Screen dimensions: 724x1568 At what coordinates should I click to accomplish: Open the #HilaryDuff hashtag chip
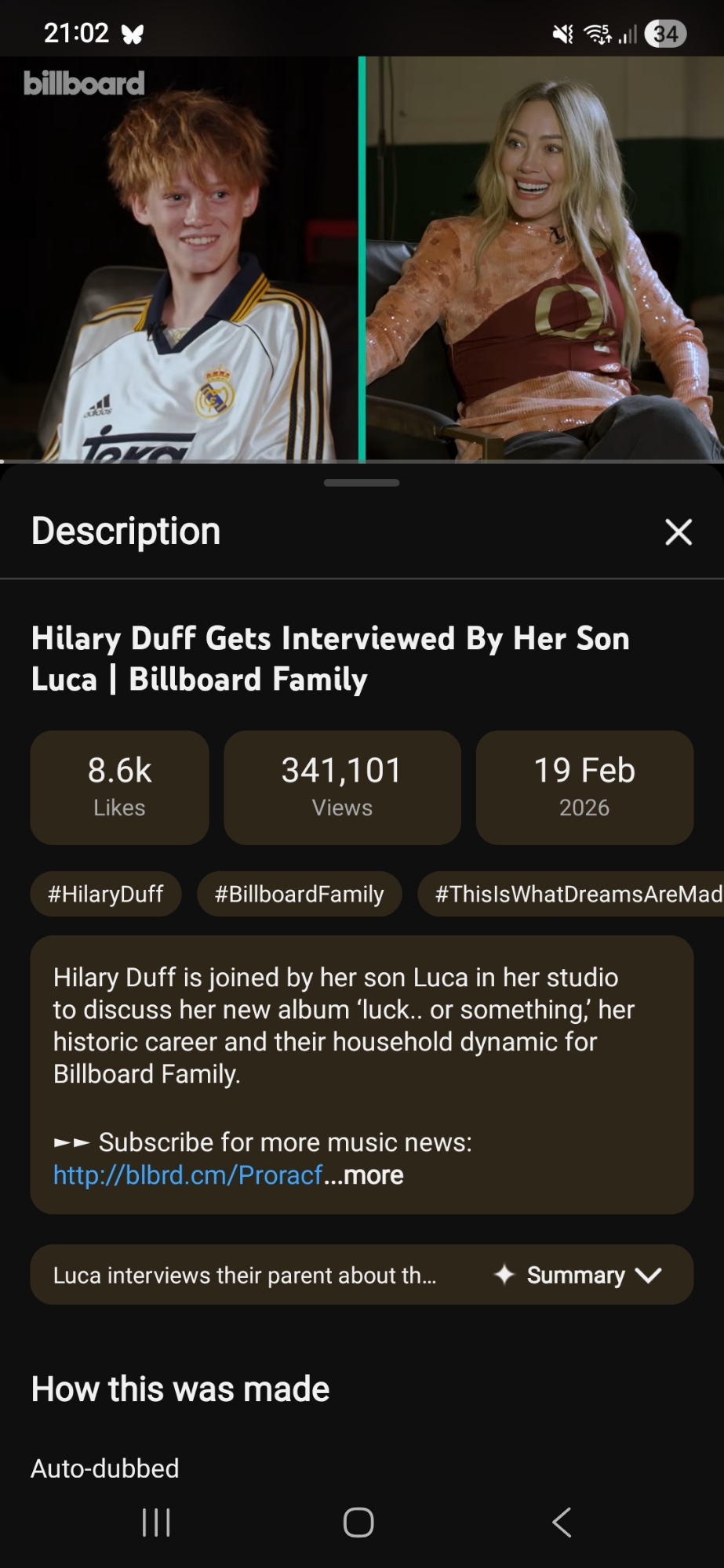coord(106,894)
